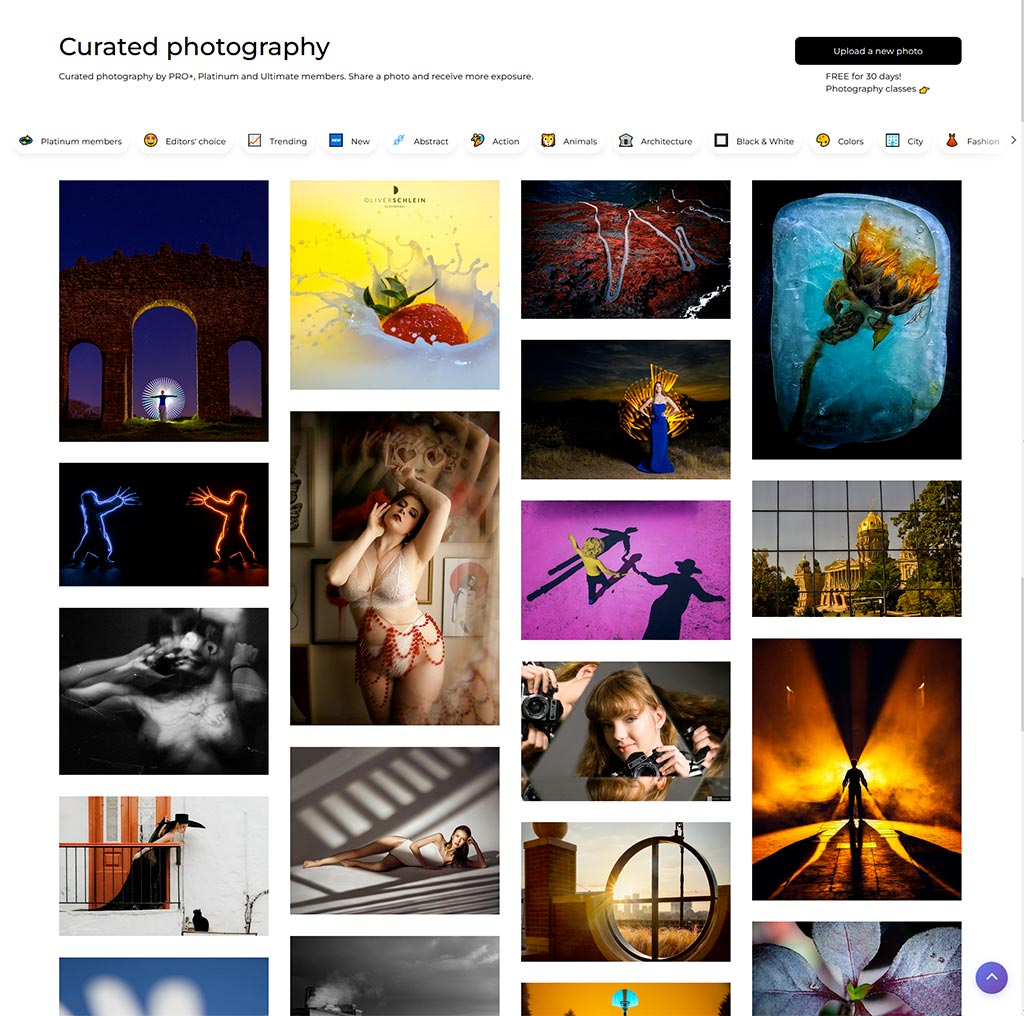Expand more categories with right chevron
Image resolution: width=1024 pixels, height=1016 pixels.
pos(1013,140)
